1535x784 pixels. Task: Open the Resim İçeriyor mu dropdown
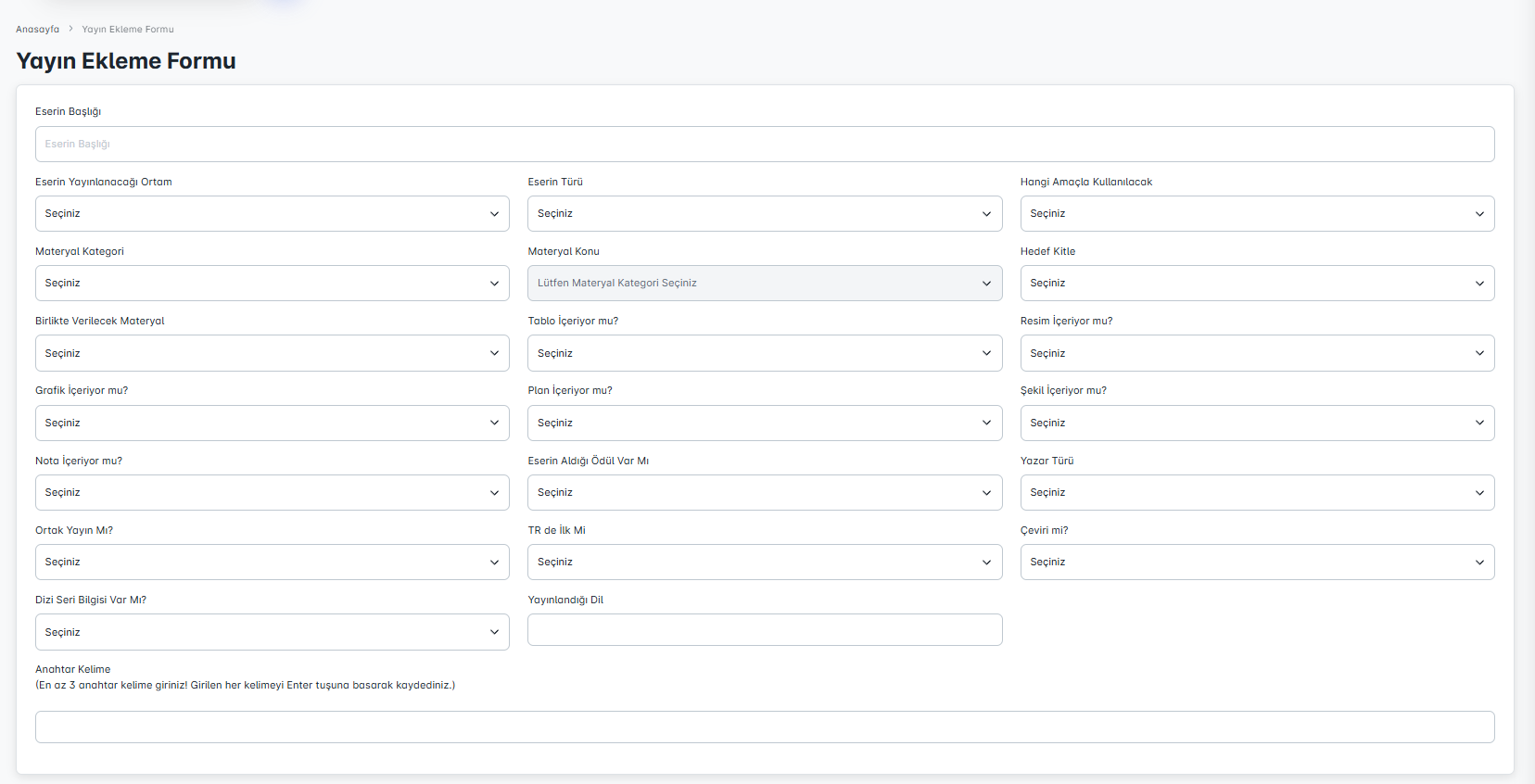[1256, 353]
